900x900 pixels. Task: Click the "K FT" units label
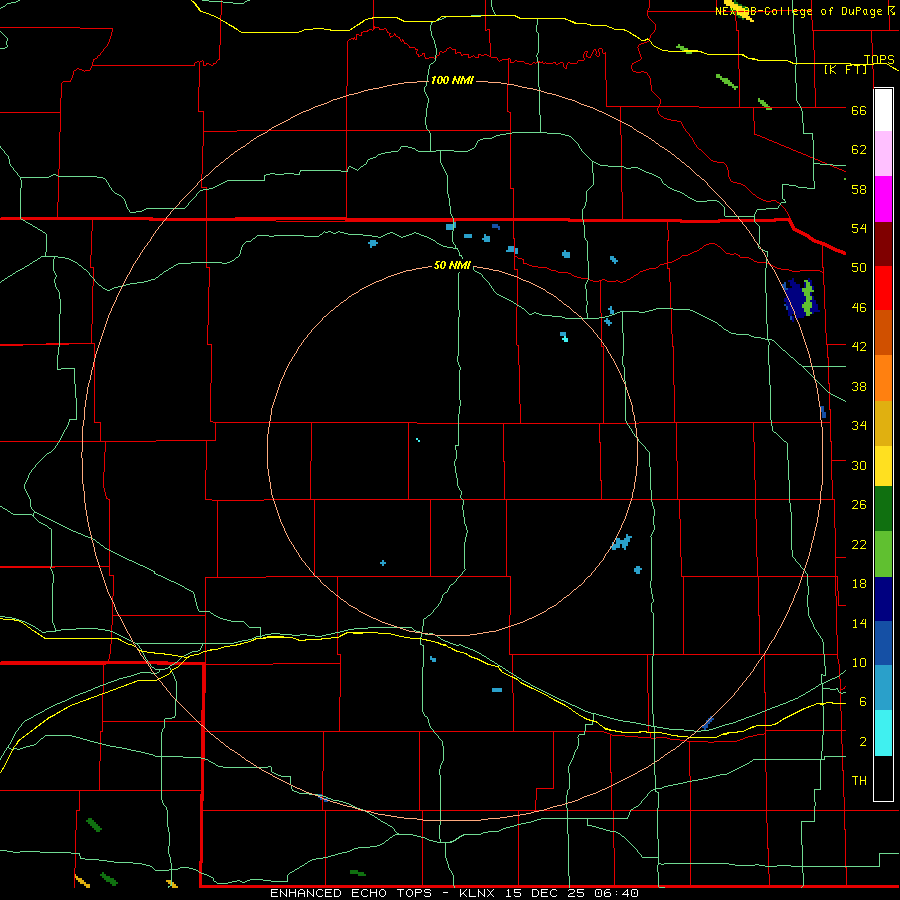point(846,70)
